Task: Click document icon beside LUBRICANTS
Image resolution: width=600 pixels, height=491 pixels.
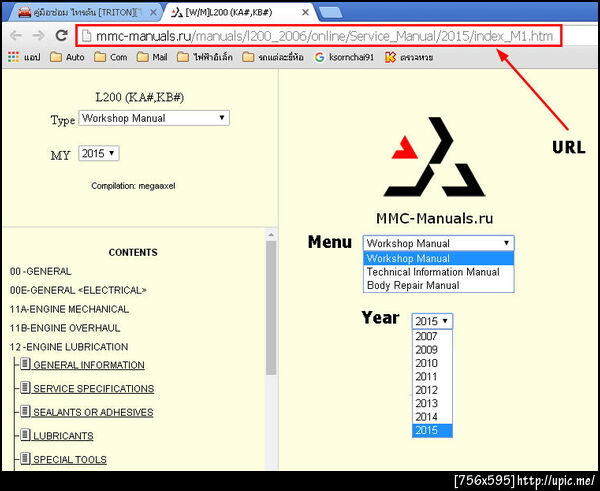Action: (25, 435)
